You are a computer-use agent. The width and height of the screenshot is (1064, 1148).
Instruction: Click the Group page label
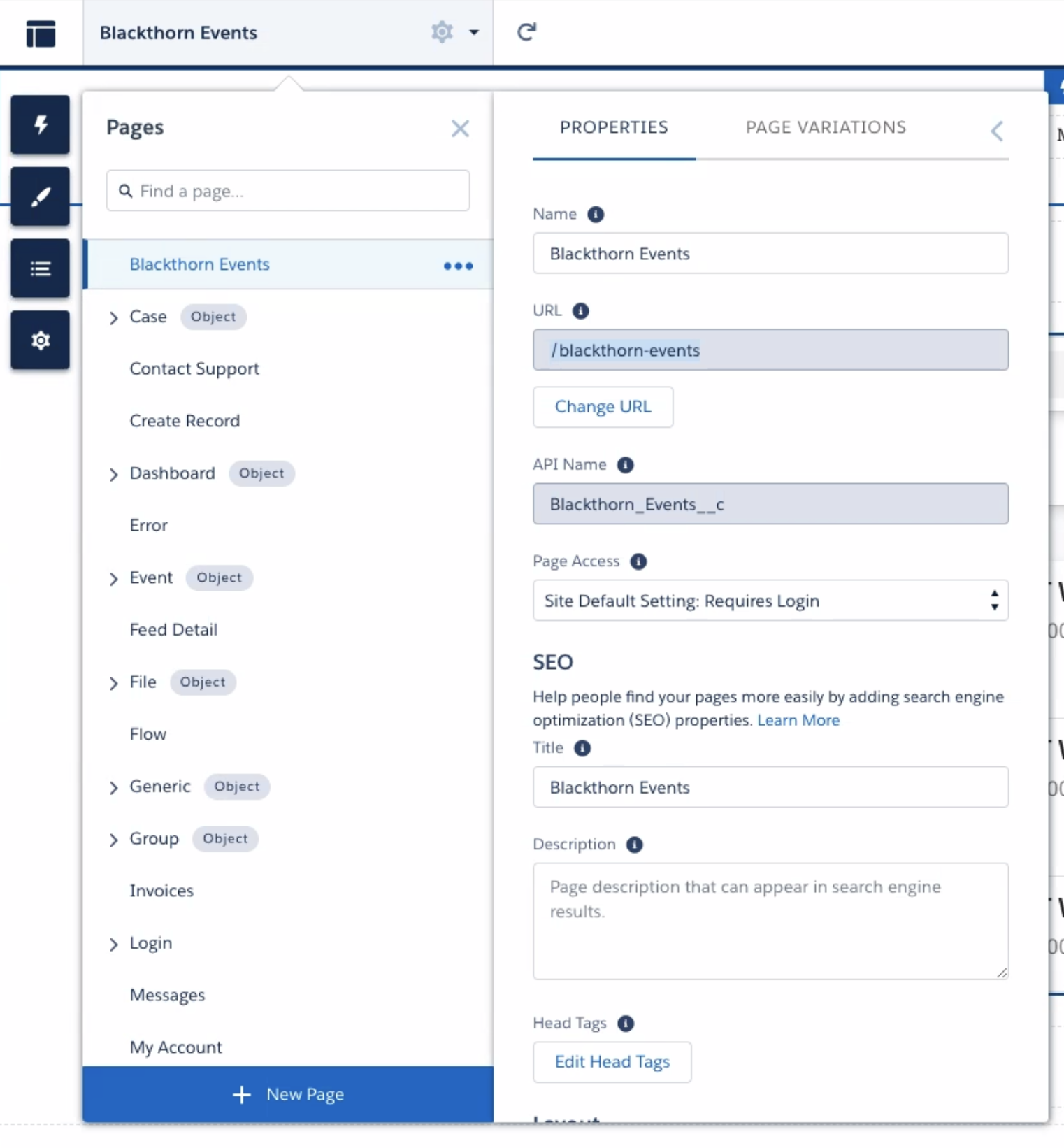154,839
